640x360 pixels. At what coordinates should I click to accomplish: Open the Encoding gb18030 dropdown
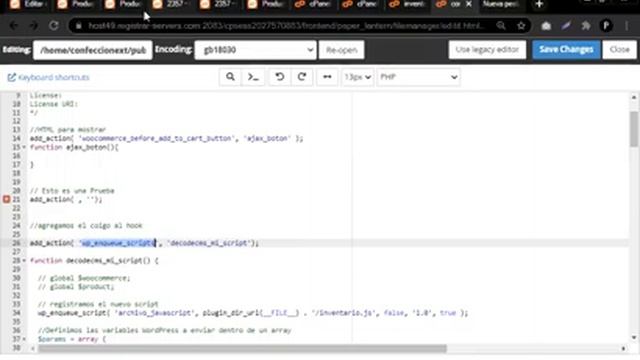coord(256,50)
